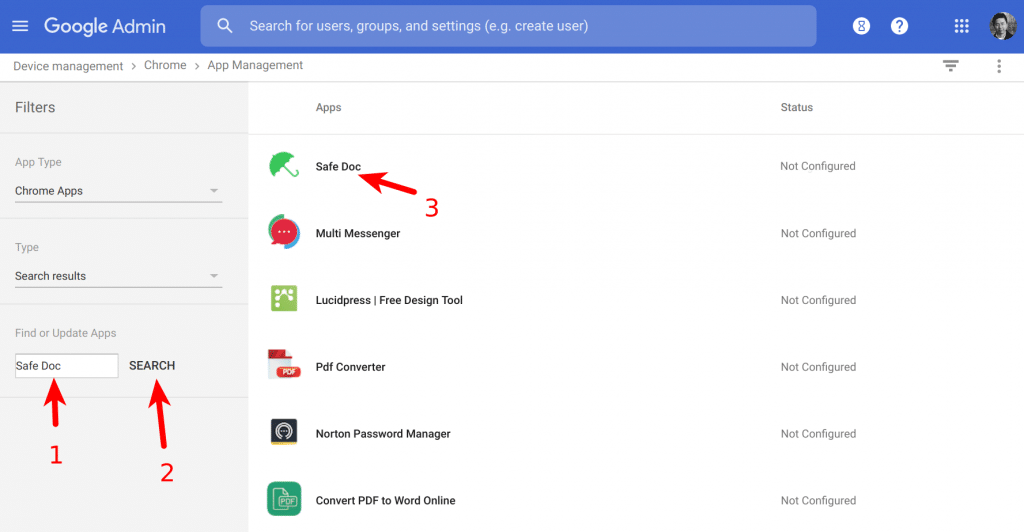
Task: Click the Multi Messenger chat icon
Action: click(284, 232)
